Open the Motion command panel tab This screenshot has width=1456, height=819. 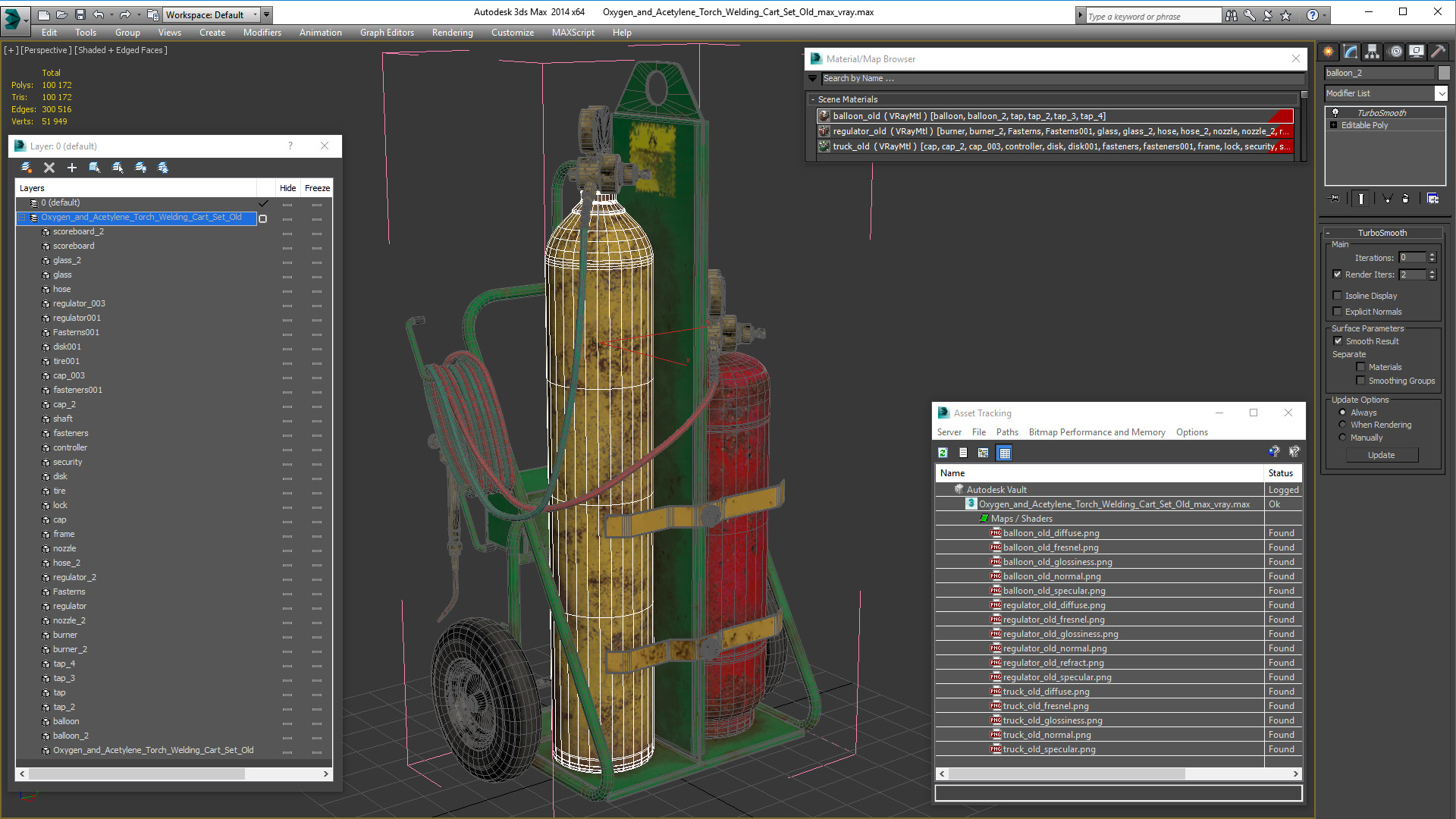[x=1395, y=52]
